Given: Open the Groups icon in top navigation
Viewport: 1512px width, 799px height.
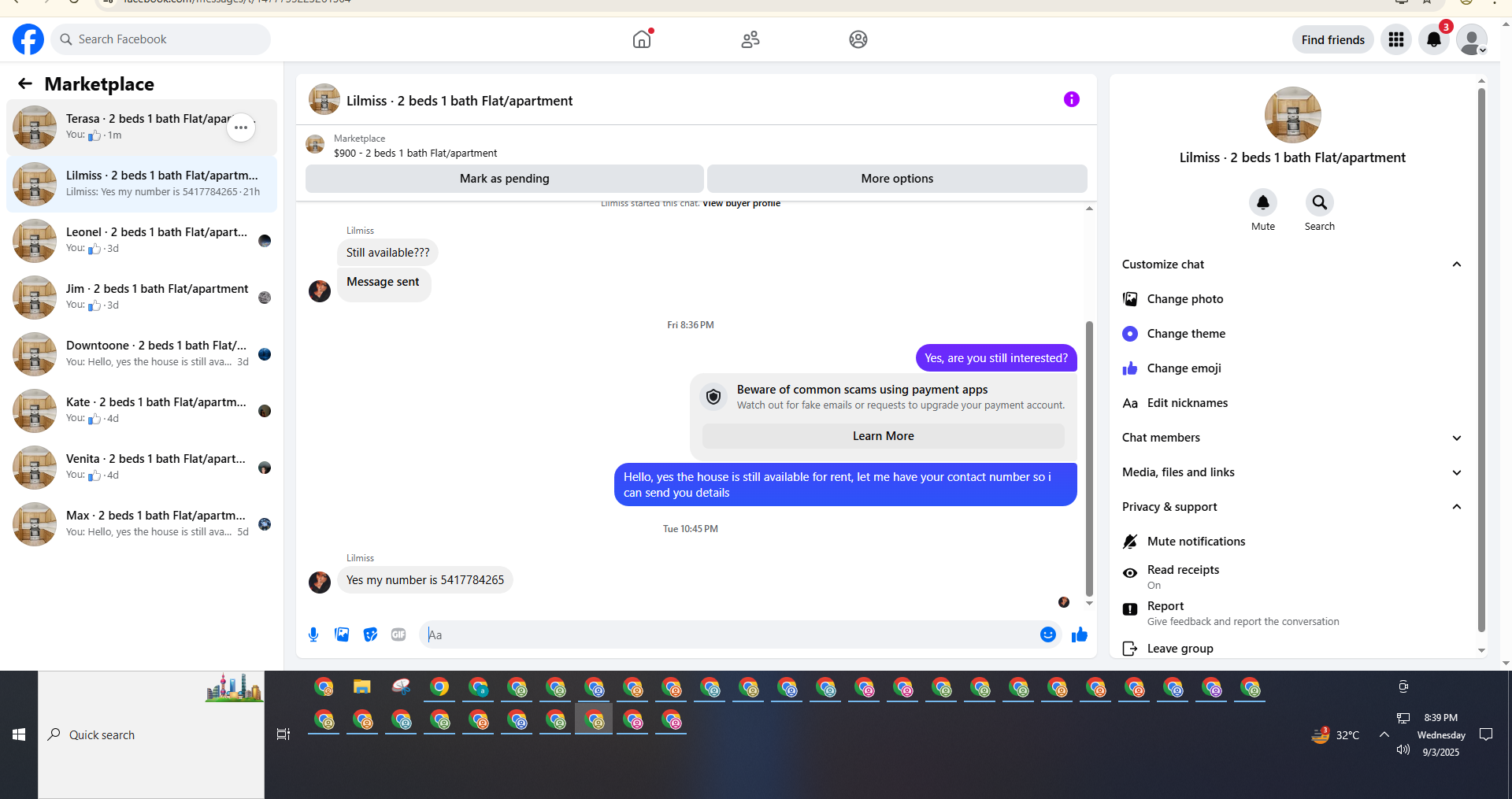Looking at the screenshot, I should (x=858, y=39).
